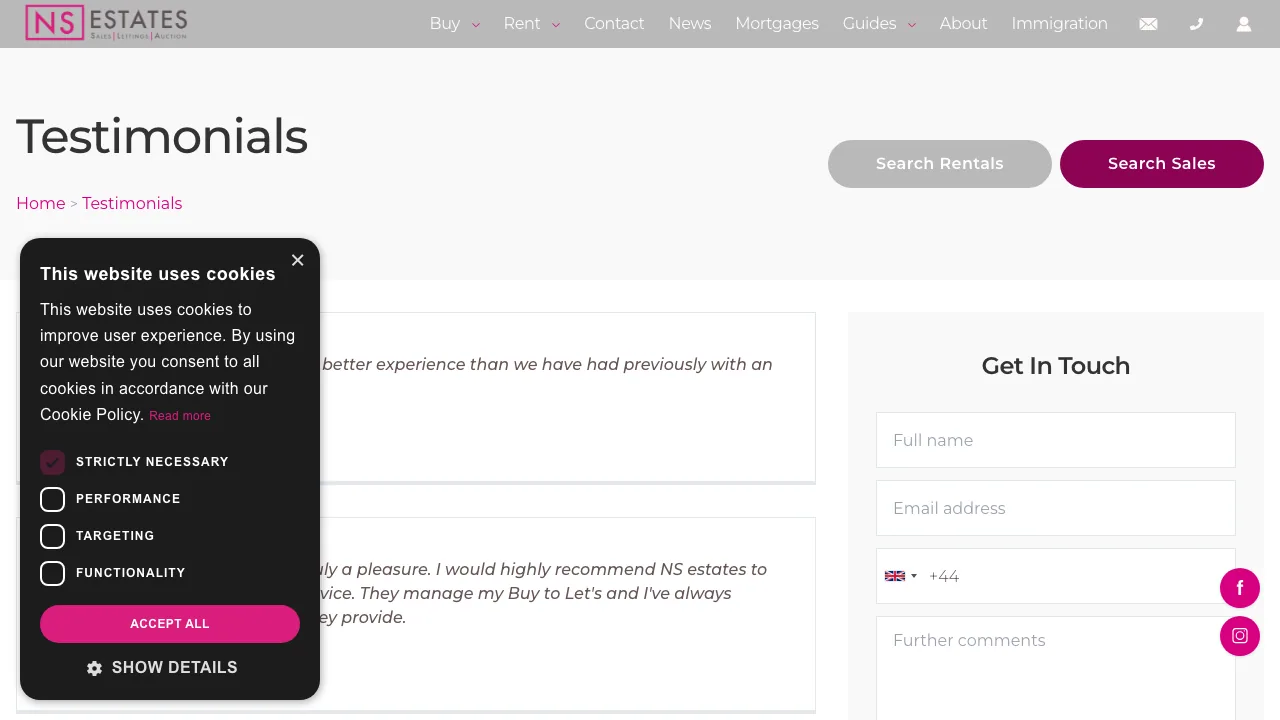The height and width of the screenshot is (720, 1280).
Task: Check the Functionality cookies option
Action: (x=52, y=573)
